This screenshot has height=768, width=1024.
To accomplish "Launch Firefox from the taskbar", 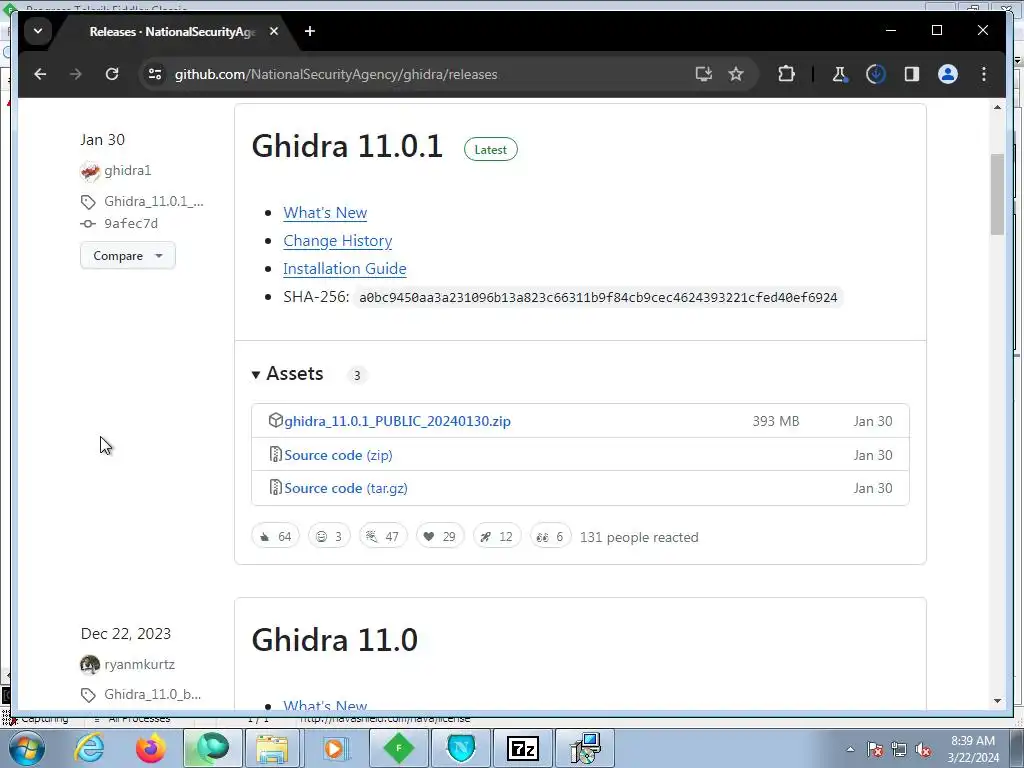I will click(150, 748).
